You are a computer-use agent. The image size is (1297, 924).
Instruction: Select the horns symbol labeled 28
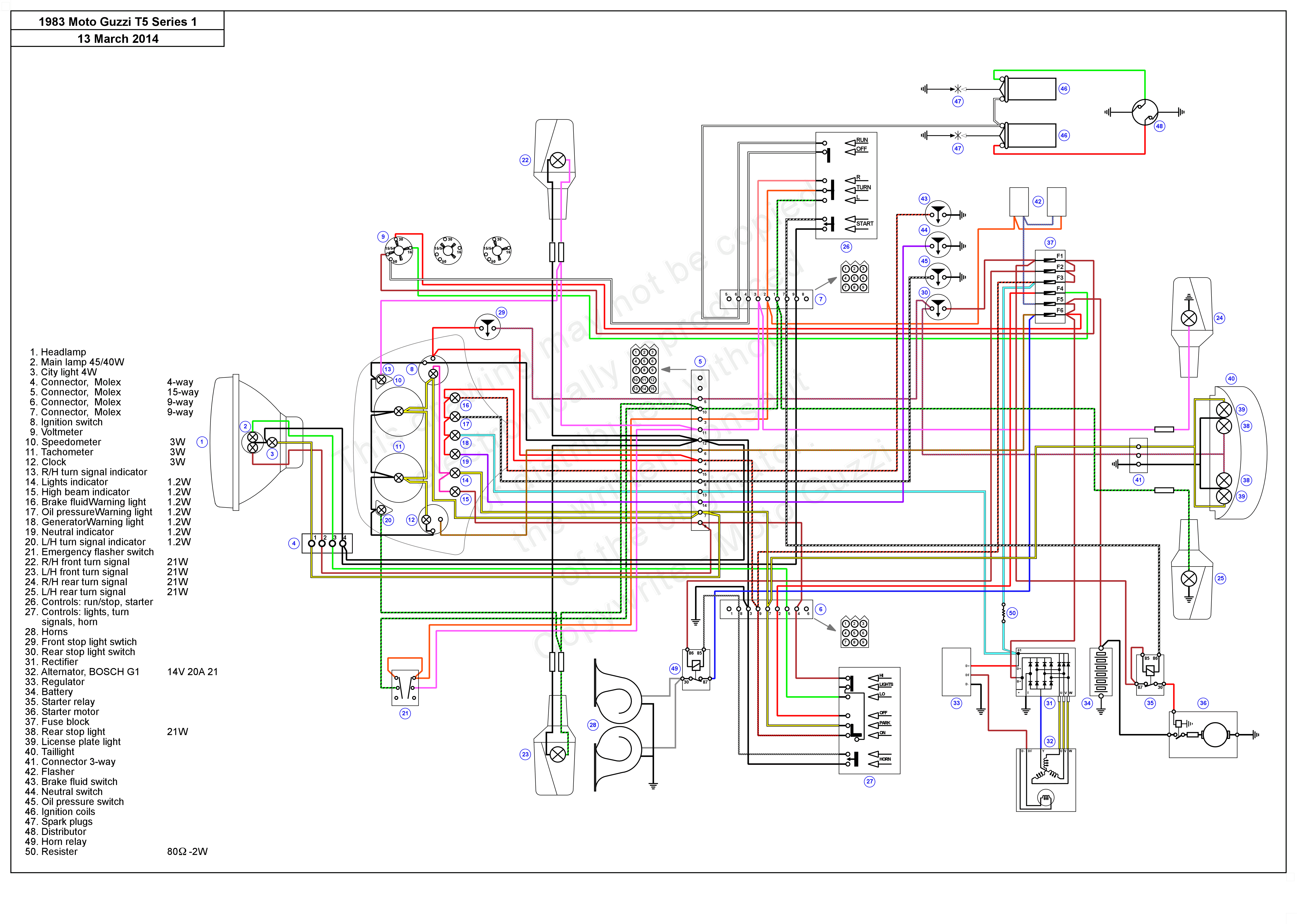click(x=618, y=725)
